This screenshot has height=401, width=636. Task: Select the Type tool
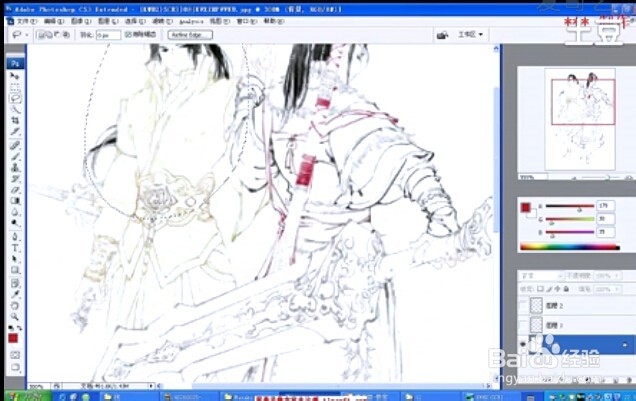(x=15, y=248)
